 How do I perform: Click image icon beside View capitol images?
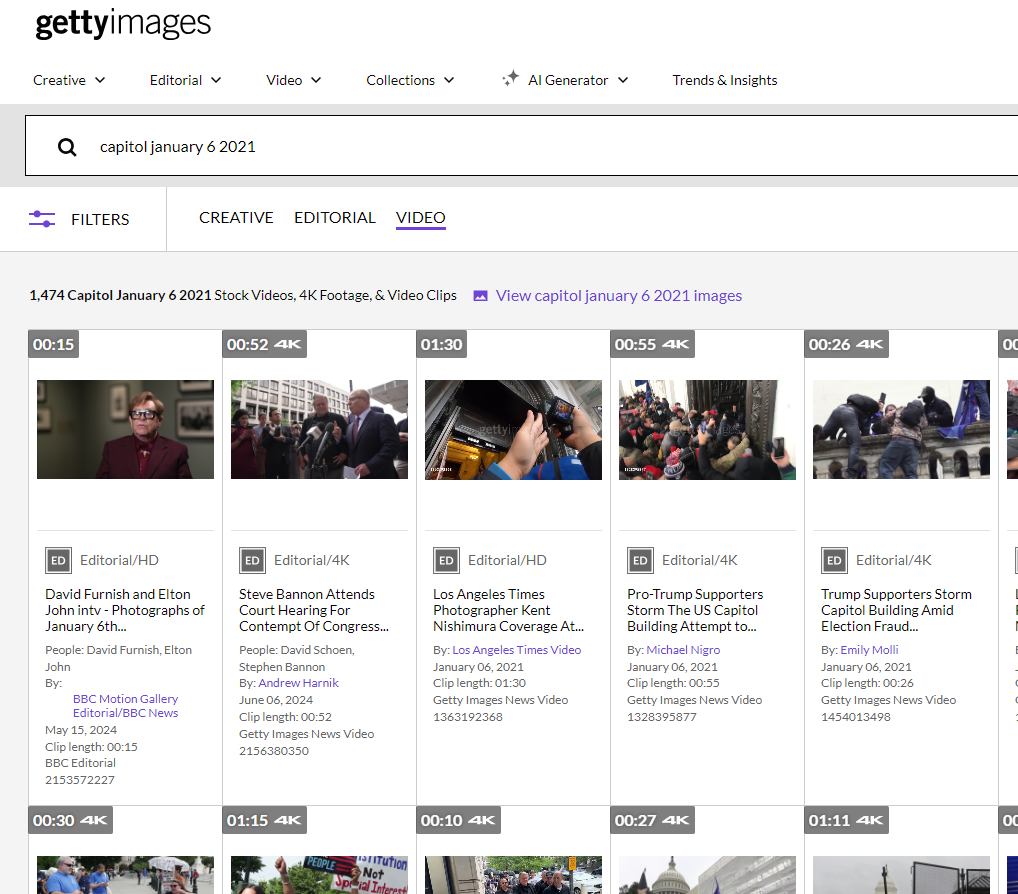(480, 296)
